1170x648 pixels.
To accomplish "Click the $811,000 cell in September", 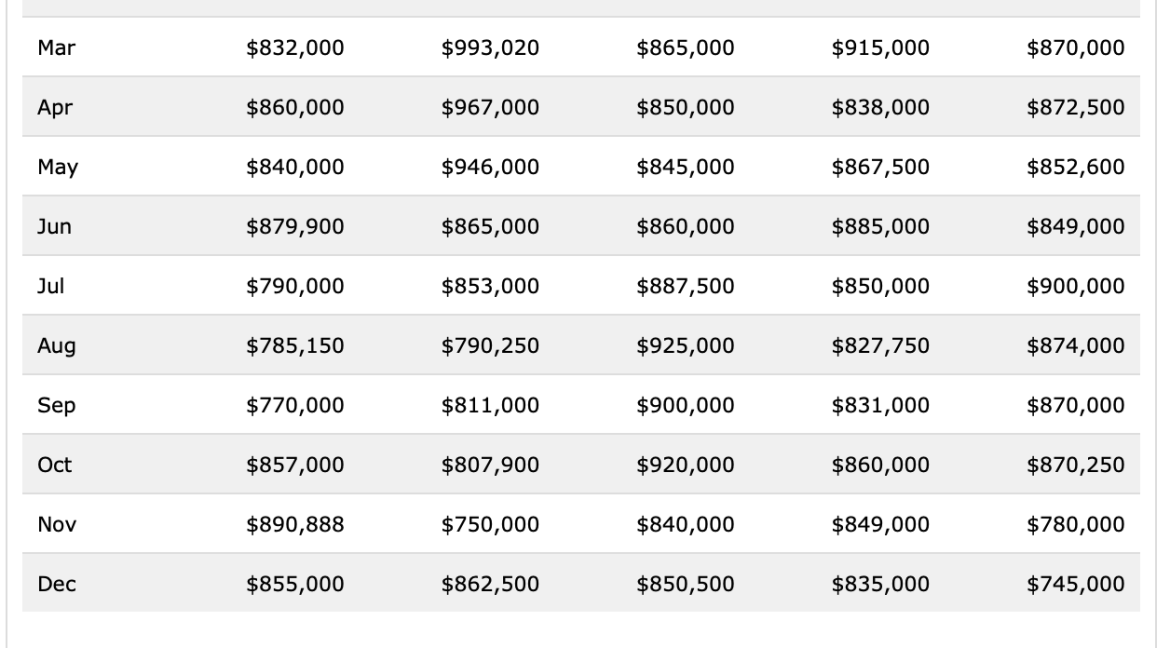I will (491, 404).
